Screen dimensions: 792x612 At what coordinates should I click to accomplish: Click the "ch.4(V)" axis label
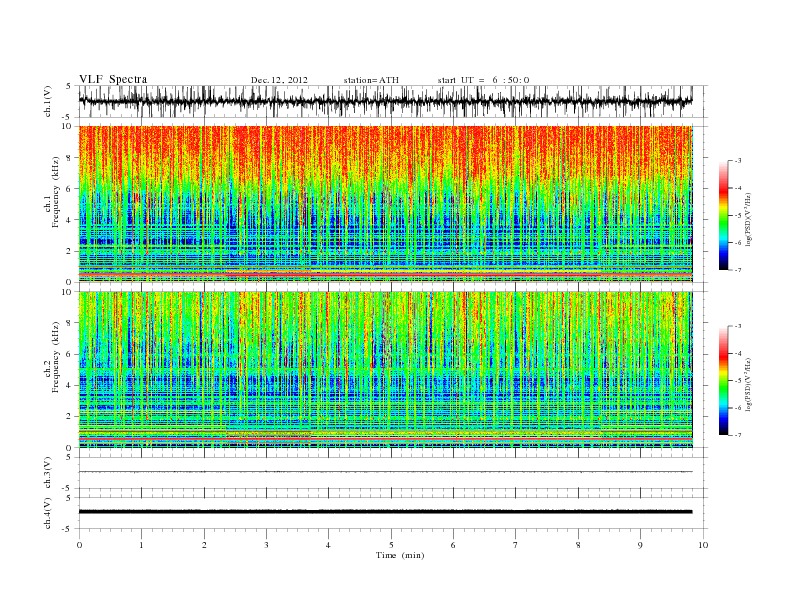click(x=48, y=513)
